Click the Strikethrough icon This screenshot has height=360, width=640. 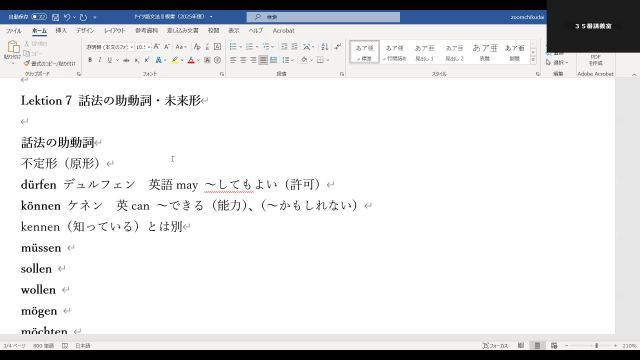127,60
